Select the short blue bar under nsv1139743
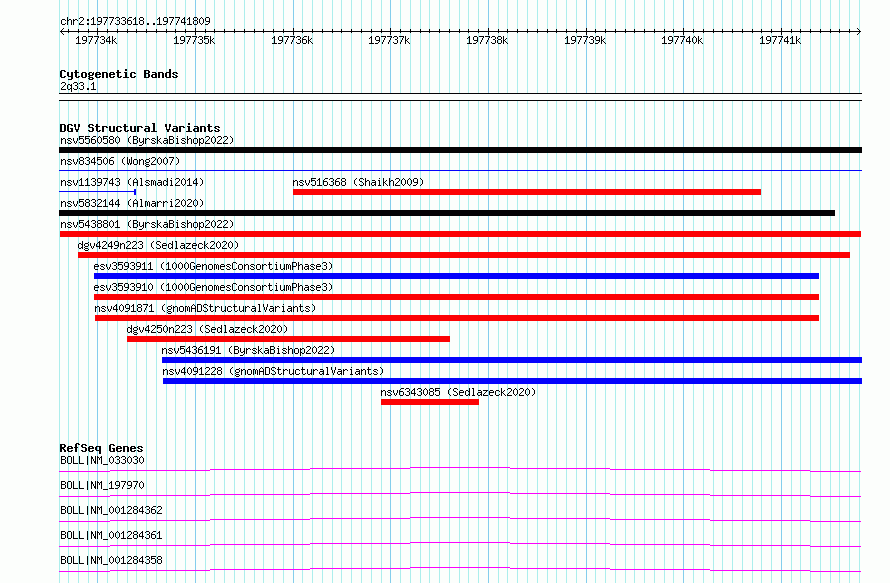 98,192
